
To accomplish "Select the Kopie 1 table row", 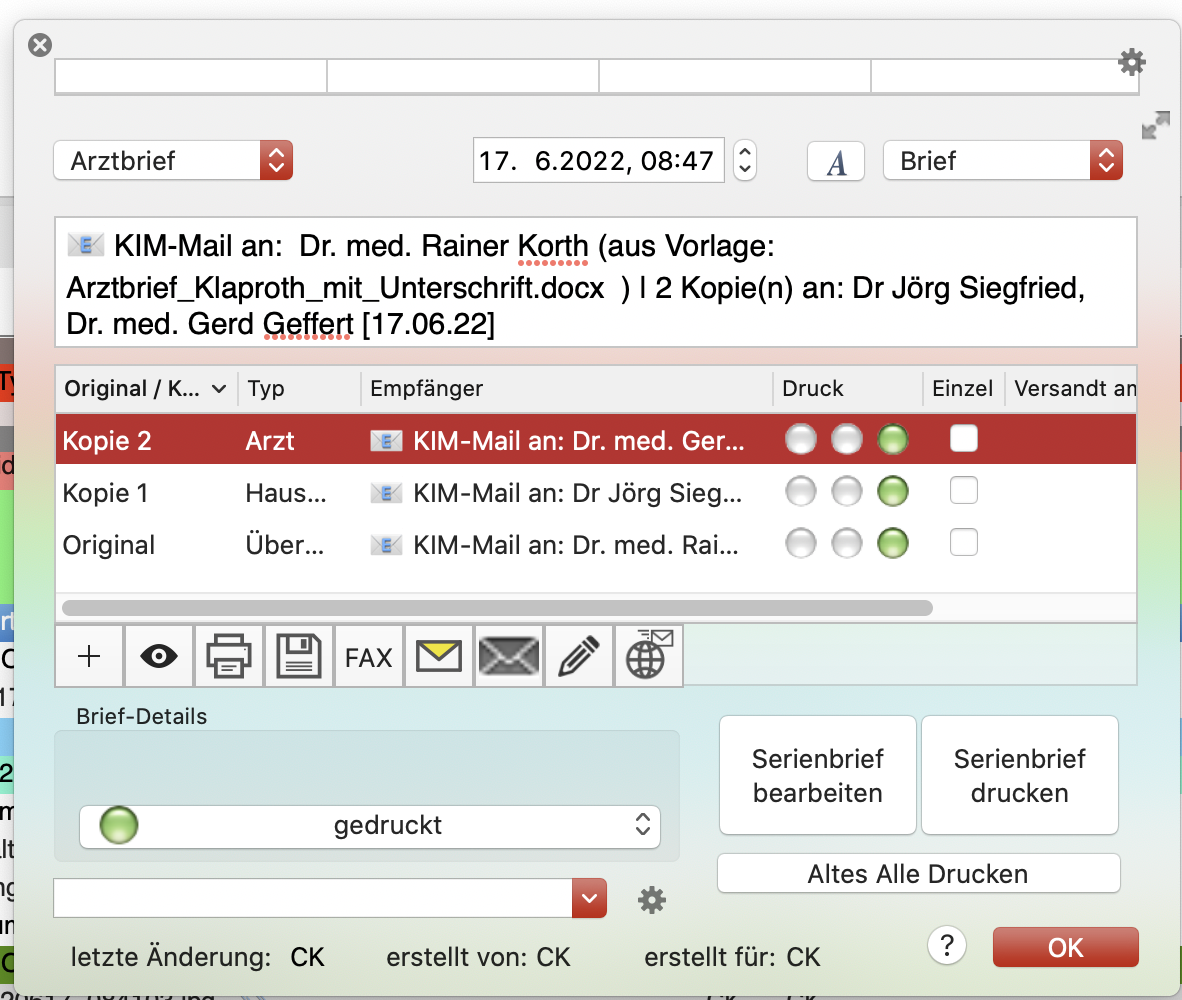I will 596,491.
